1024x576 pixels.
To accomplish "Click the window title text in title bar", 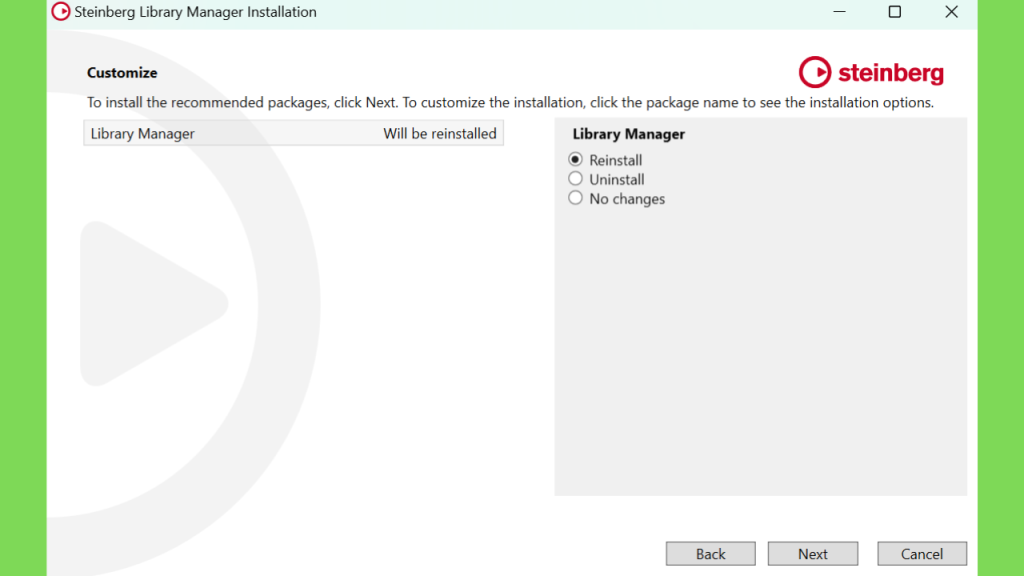I will click(x=195, y=12).
